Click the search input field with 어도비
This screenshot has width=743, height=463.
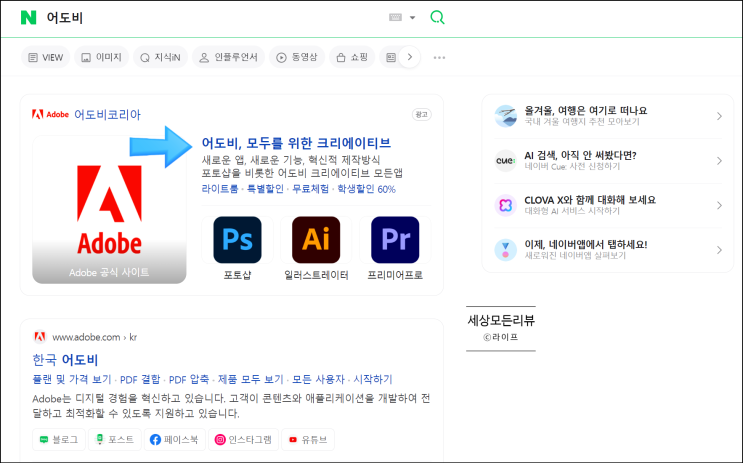tap(200, 17)
